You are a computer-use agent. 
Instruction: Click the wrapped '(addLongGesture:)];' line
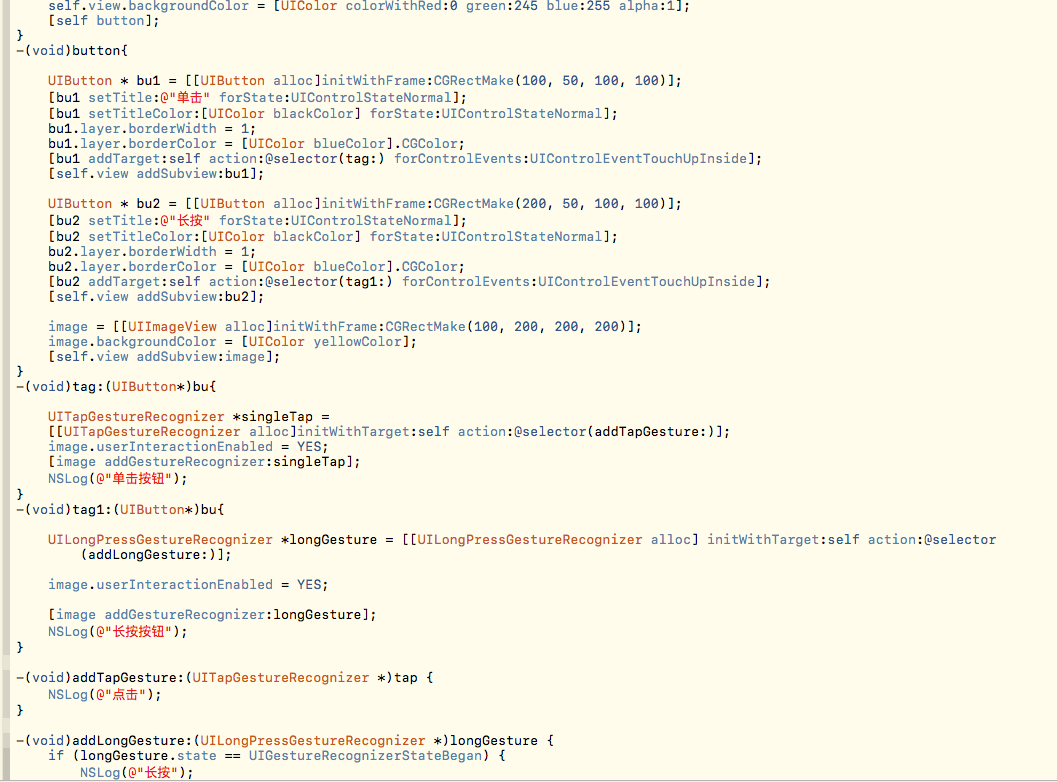(x=156, y=555)
